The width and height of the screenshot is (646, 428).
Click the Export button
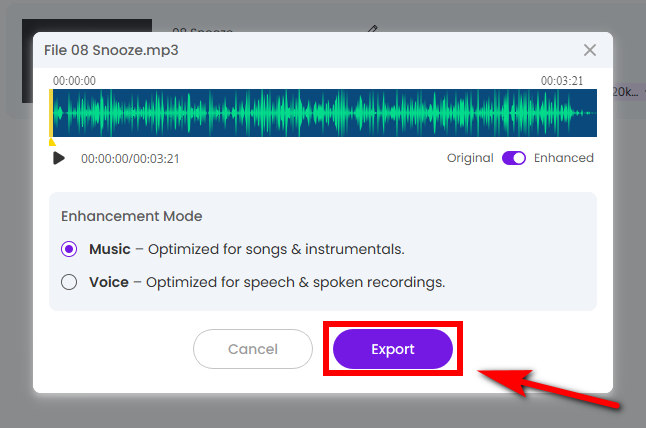point(392,349)
